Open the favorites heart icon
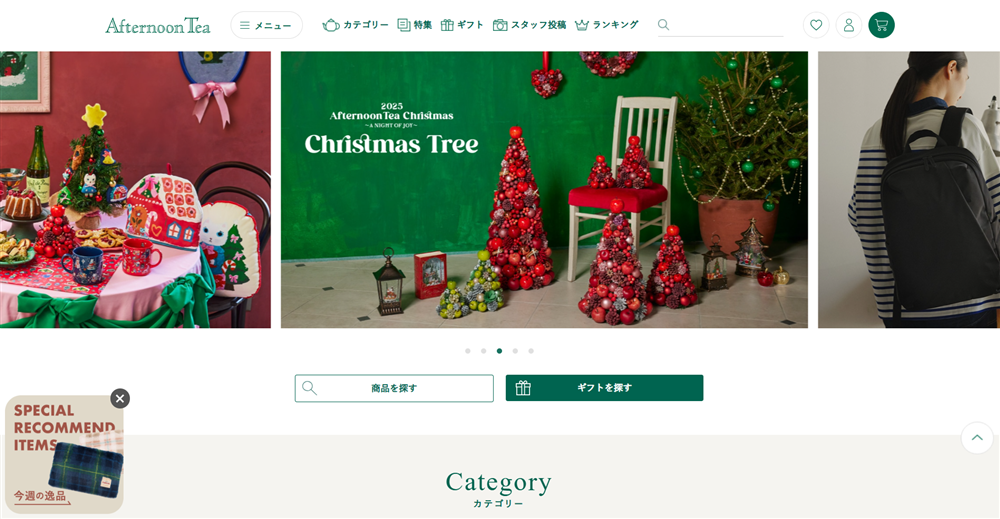Image resolution: width=1000 pixels, height=519 pixels. coord(816,26)
